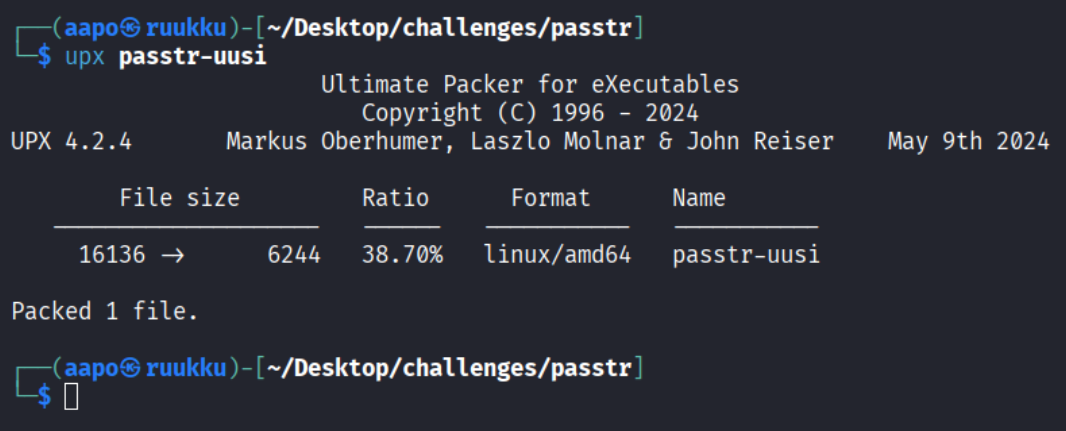
Task: Click the "File size" column header
Action: (179, 198)
